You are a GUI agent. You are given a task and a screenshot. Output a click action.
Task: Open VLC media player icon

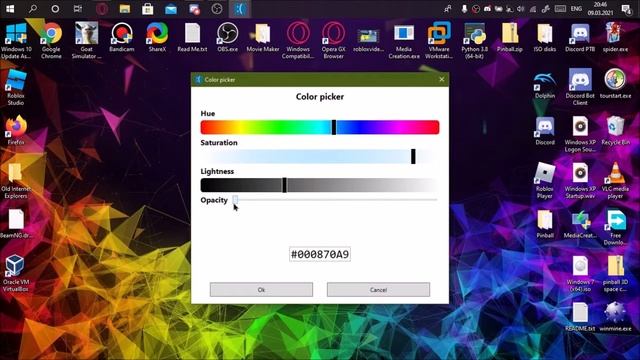(615, 180)
